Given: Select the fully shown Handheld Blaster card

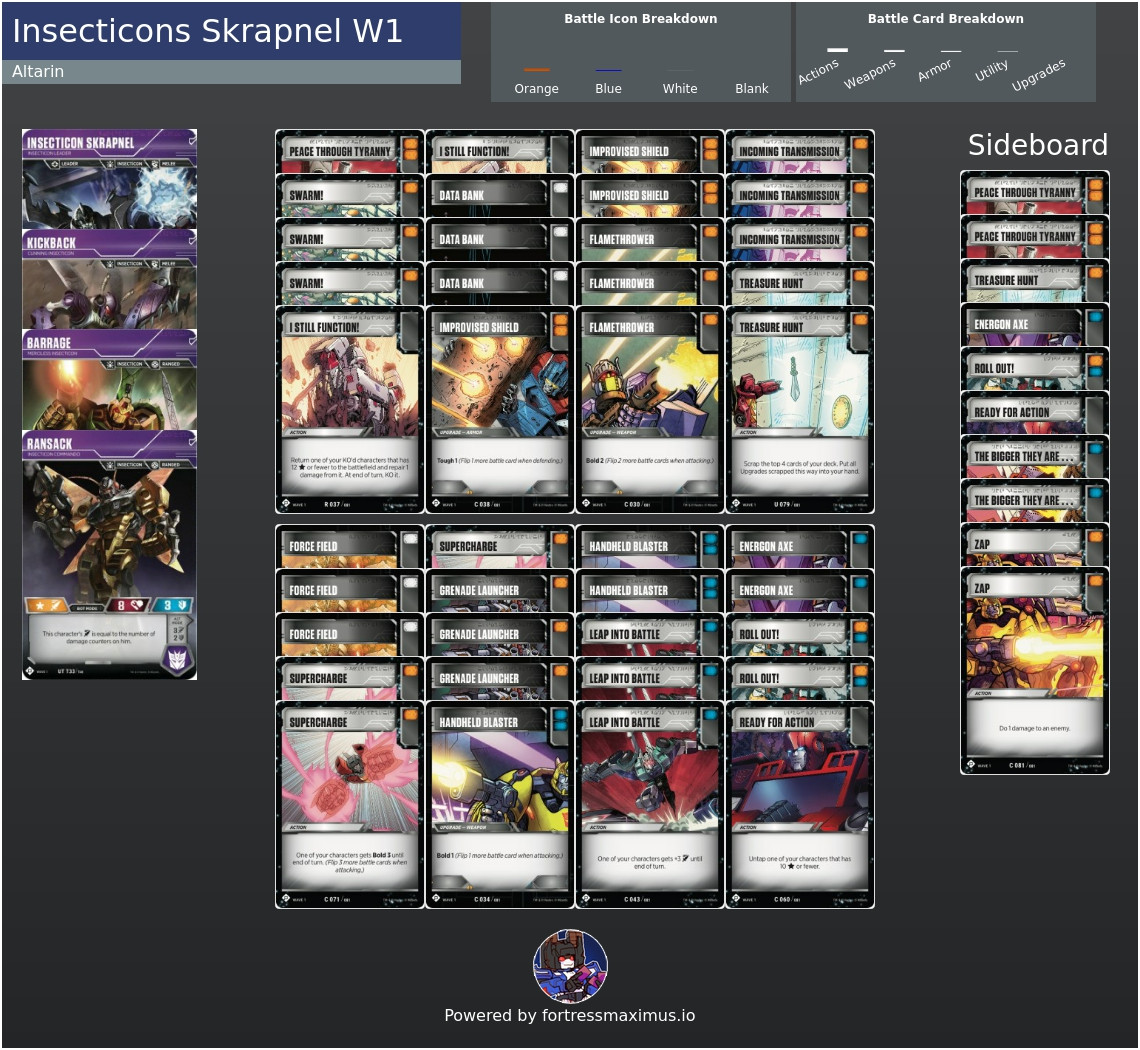Looking at the screenshot, I should click(499, 805).
